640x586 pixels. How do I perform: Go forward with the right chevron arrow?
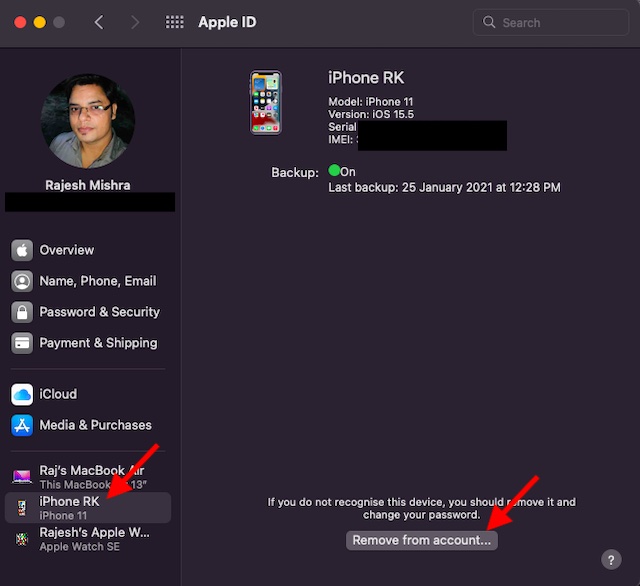(135, 22)
